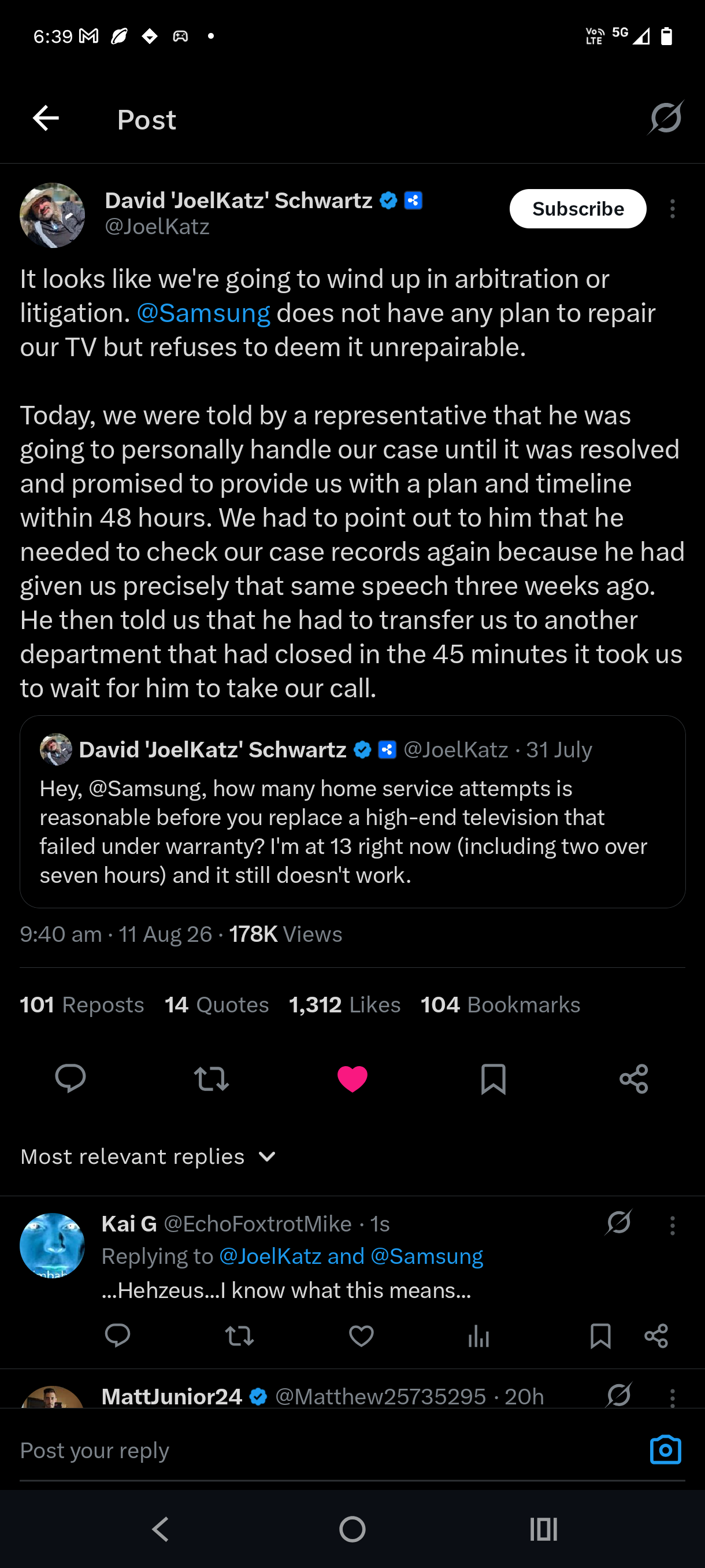The height and width of the screenshot is (1568, 705).
Task: Like Kai G's reply
Action: click(x=361, y=1336)
